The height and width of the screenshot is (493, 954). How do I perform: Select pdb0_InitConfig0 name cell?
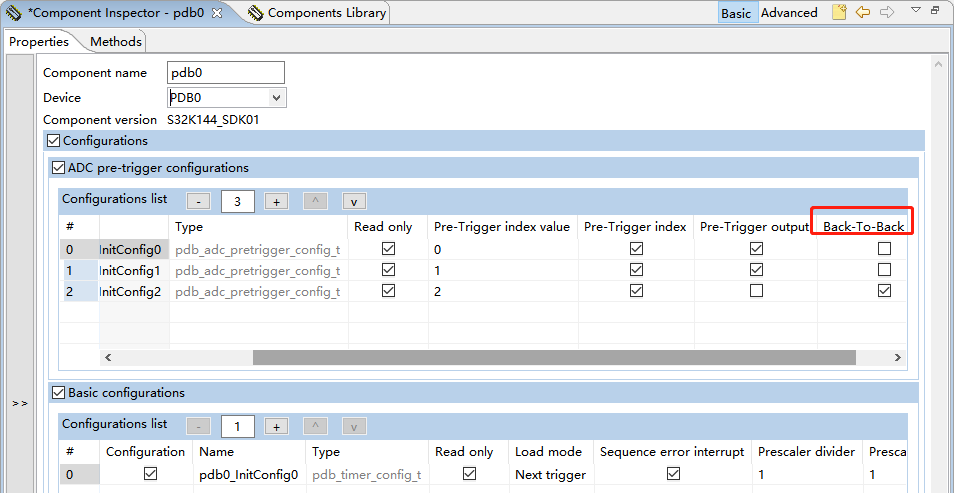click(x=249, y=475)
